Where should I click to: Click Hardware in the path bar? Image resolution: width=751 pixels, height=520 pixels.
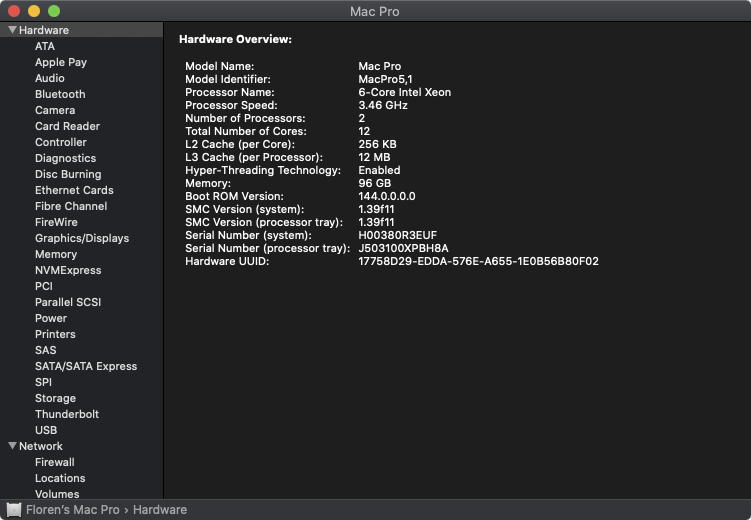pos(160,509)
